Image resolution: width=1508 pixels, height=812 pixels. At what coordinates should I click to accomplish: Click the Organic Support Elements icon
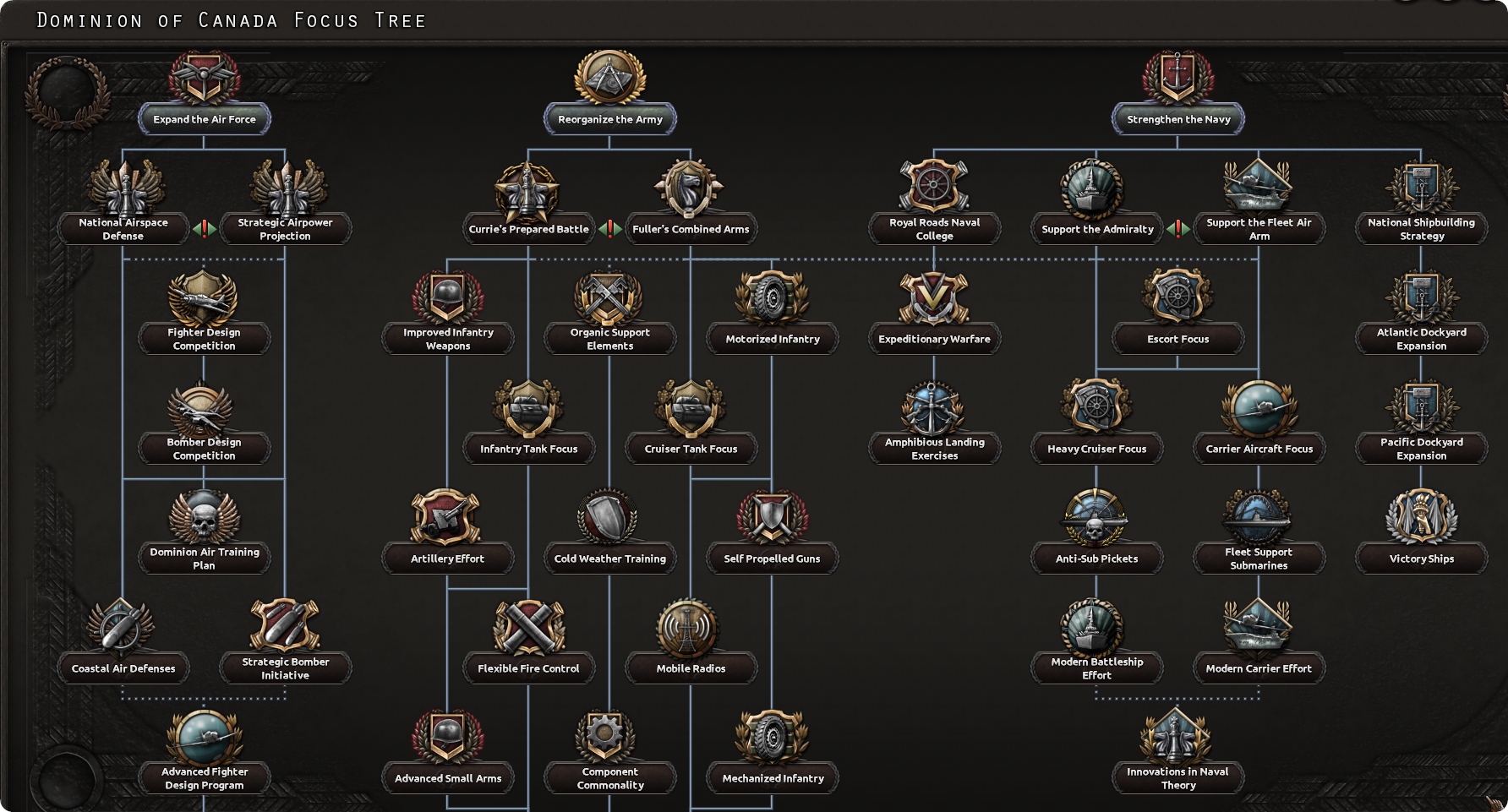tap(609, 297)
